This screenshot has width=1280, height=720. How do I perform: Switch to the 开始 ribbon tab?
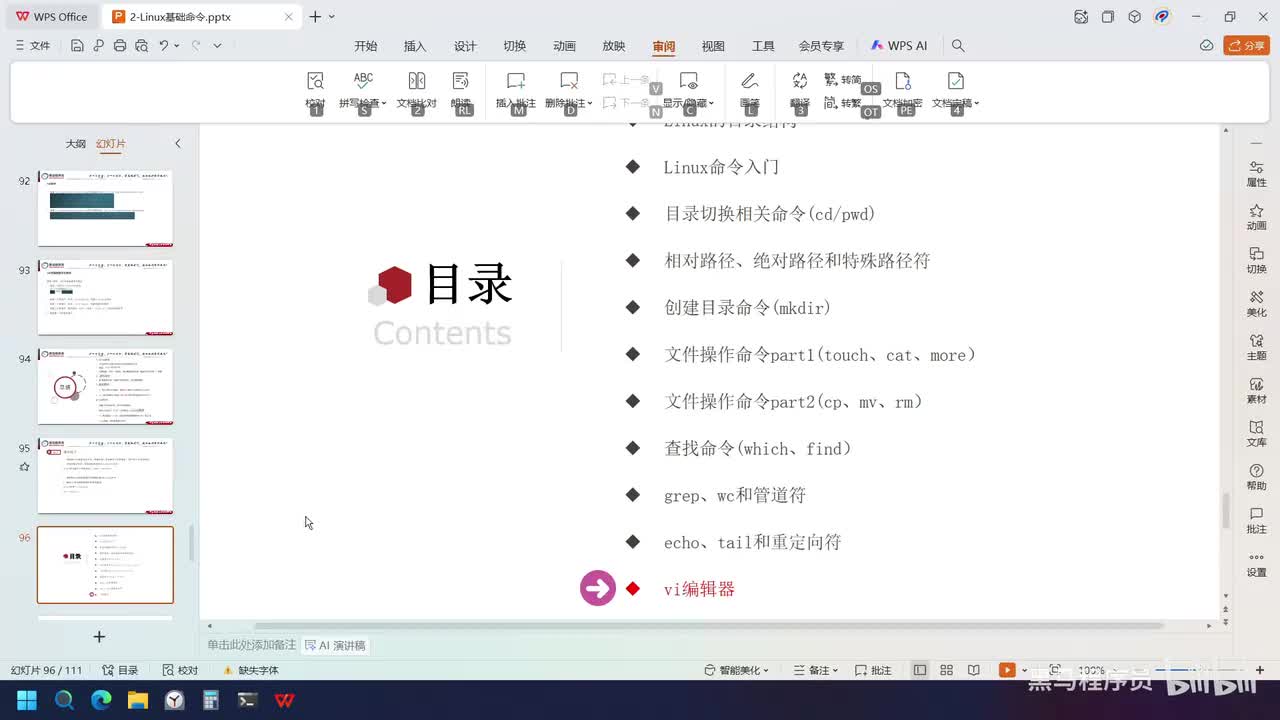(366, 46)
